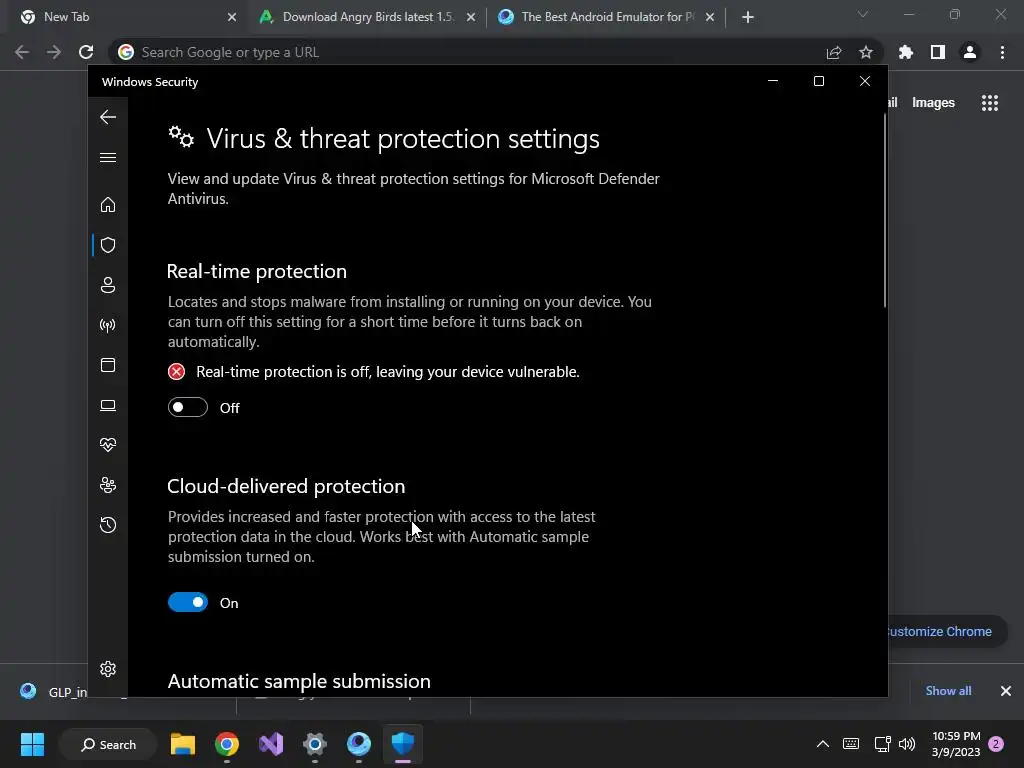Open GLP_in downloaded file item
This screenshot has width=1024, height=768.
point(55,692)
